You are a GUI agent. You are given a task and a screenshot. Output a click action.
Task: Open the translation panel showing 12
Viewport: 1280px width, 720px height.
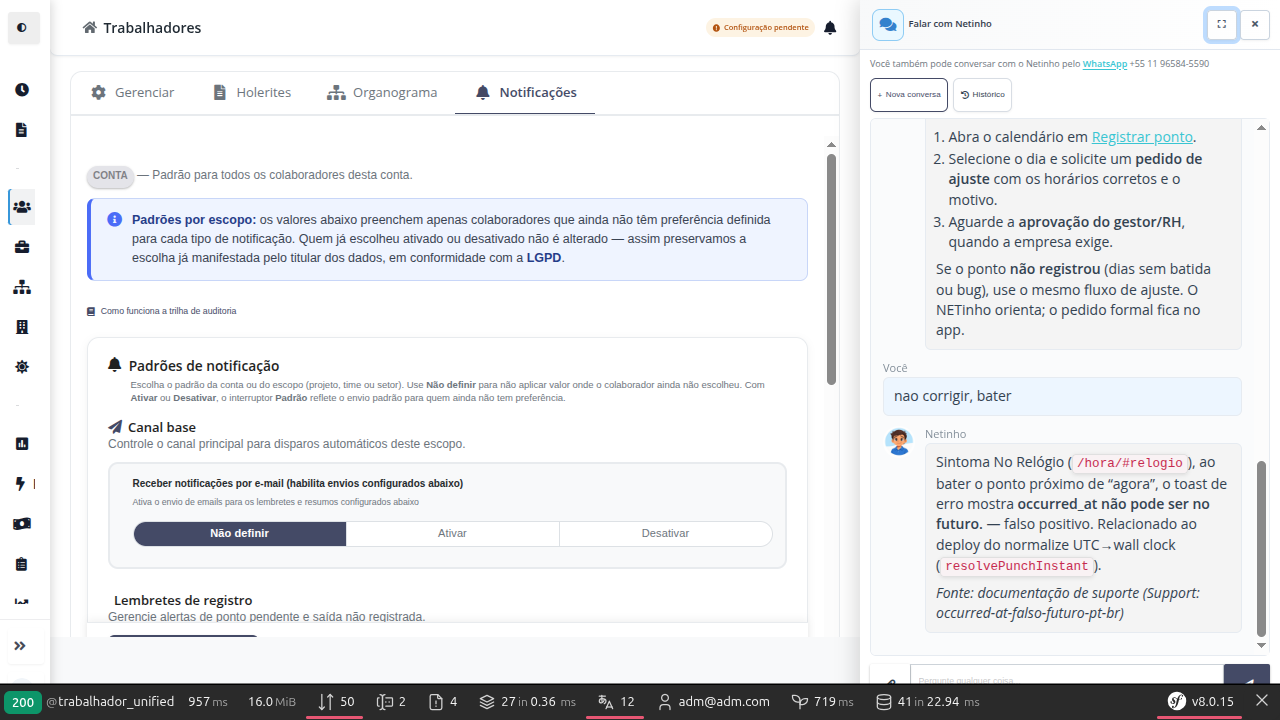coord(616,702)
